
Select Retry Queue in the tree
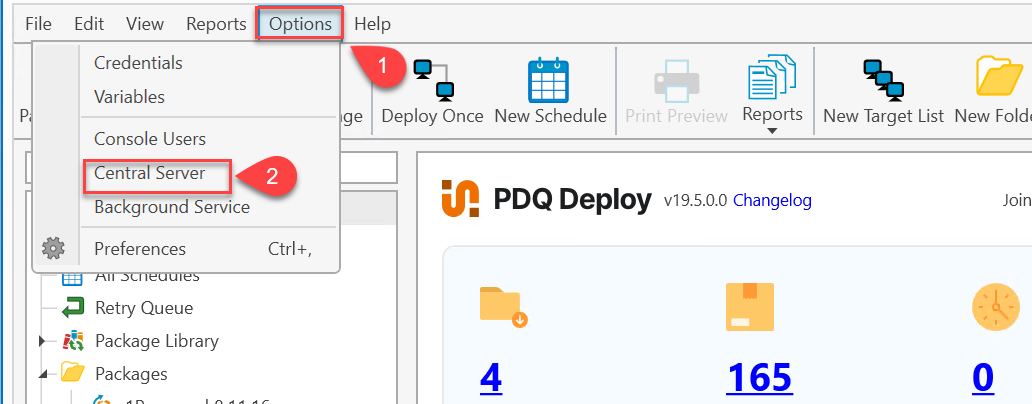point(143,308)
